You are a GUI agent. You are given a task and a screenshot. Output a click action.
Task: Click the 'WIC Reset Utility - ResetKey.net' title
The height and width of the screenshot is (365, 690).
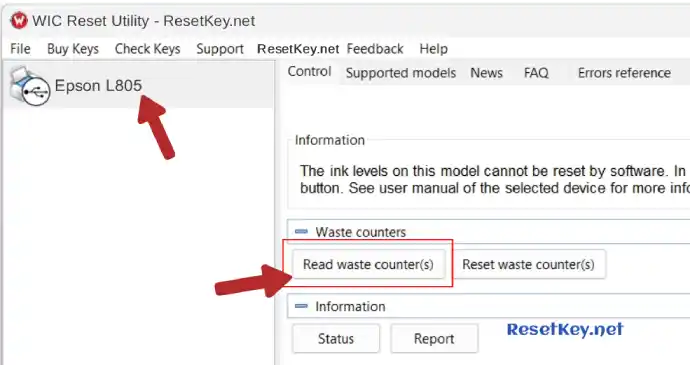coord(143,21)
